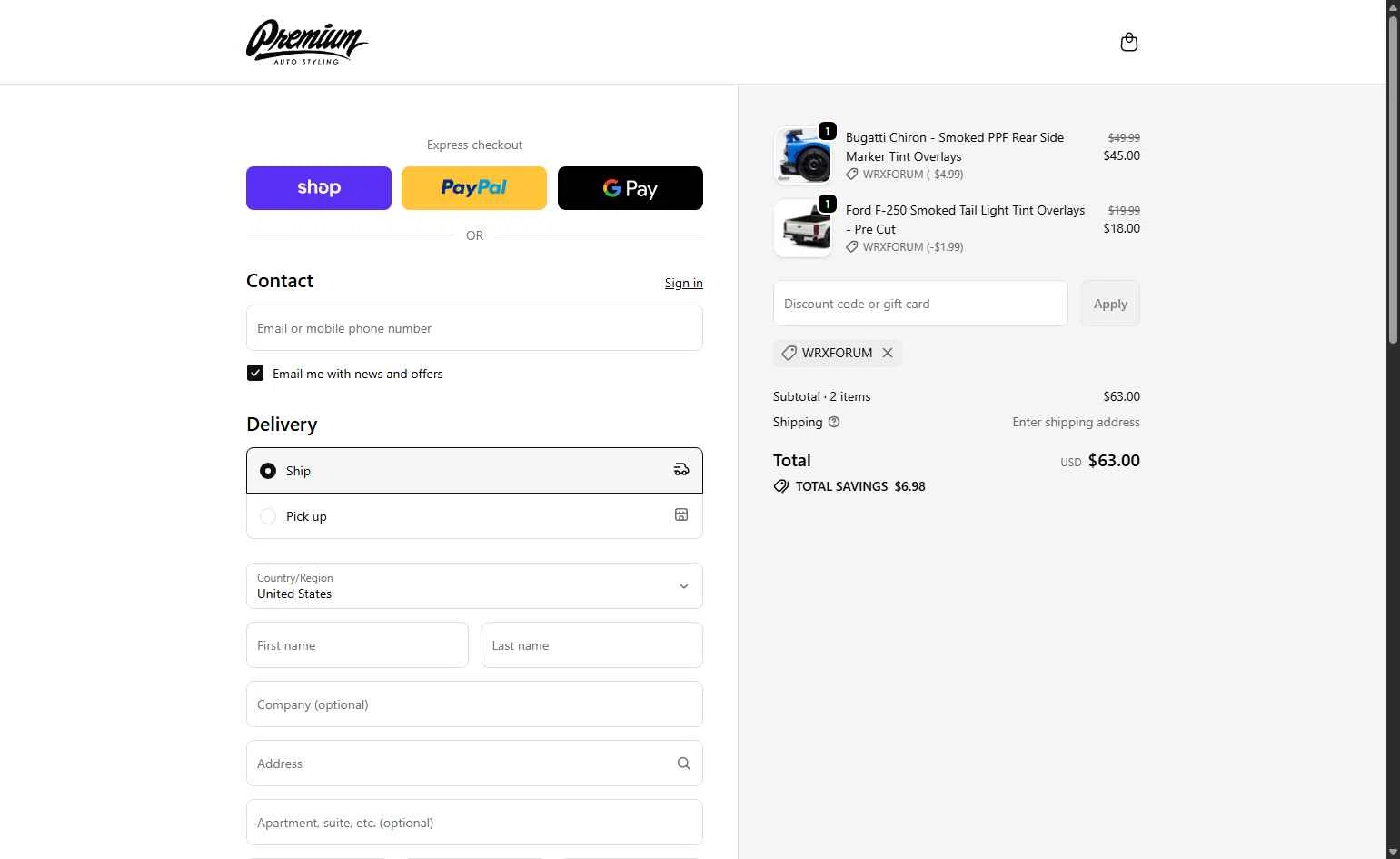Click the Enter shipping address text
This screenshot has width=1400, height=859.
[1077, 422]
